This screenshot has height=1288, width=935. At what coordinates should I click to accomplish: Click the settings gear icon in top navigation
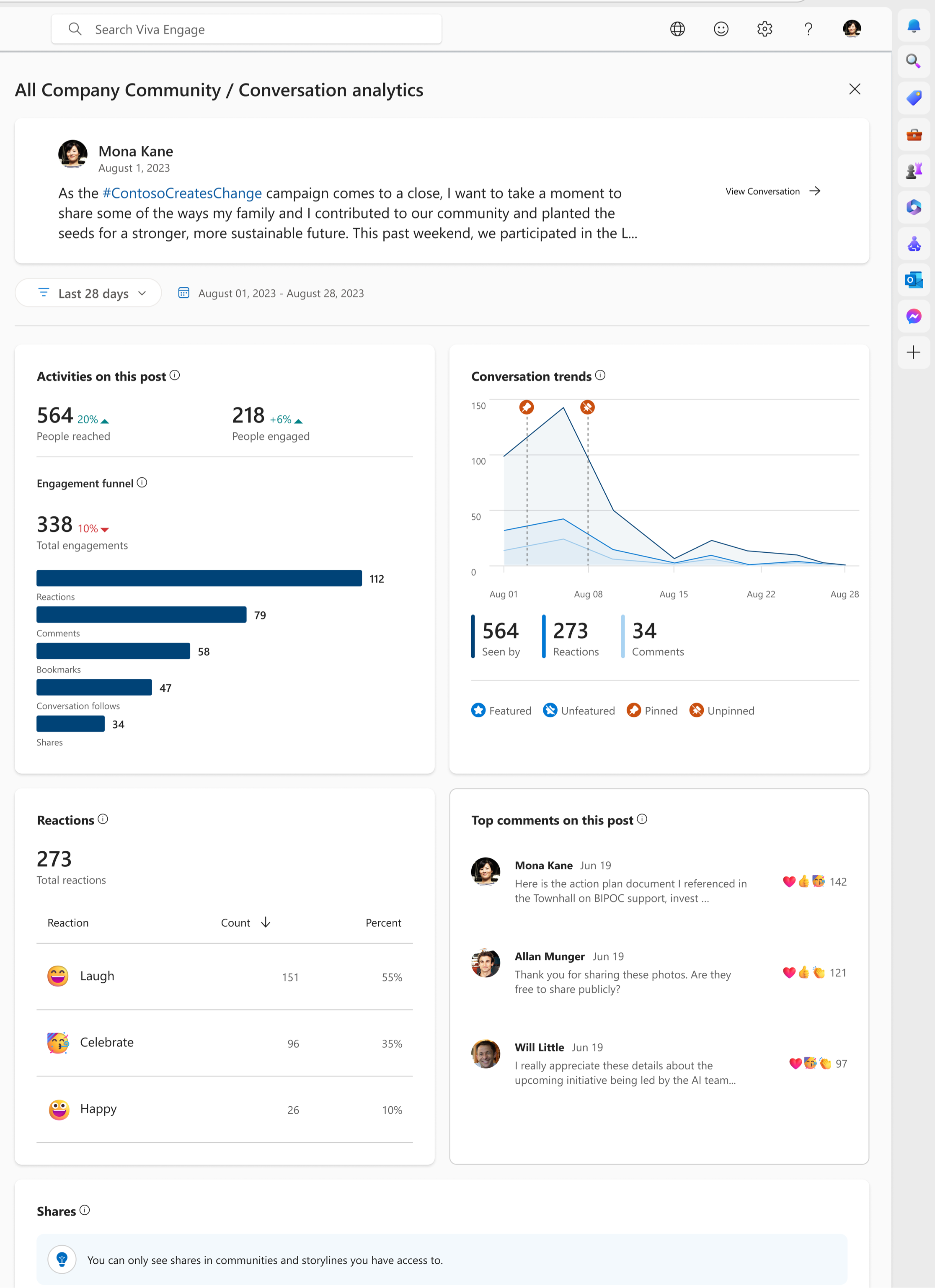(764, 28)
